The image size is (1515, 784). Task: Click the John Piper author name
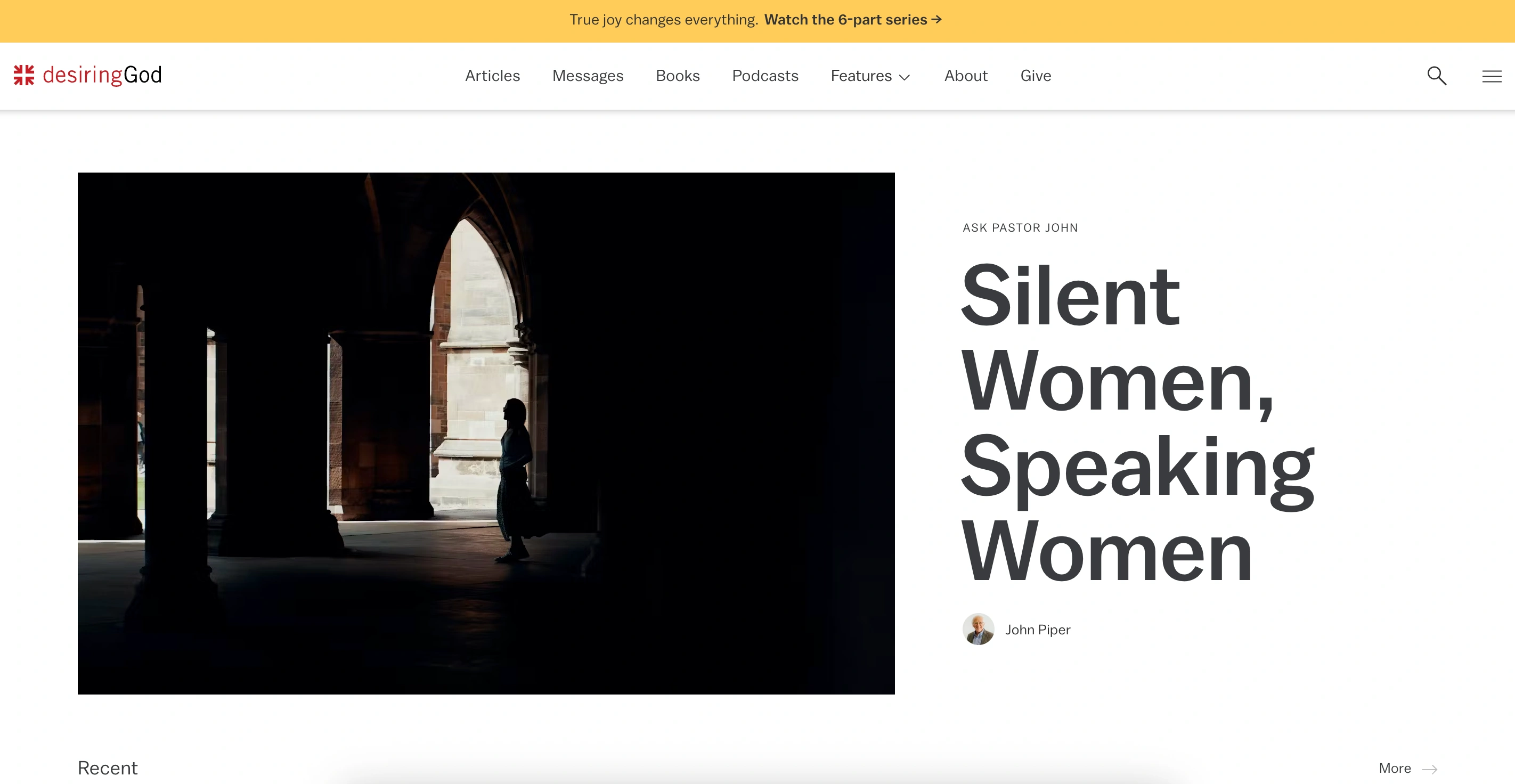coord(1038,630)
